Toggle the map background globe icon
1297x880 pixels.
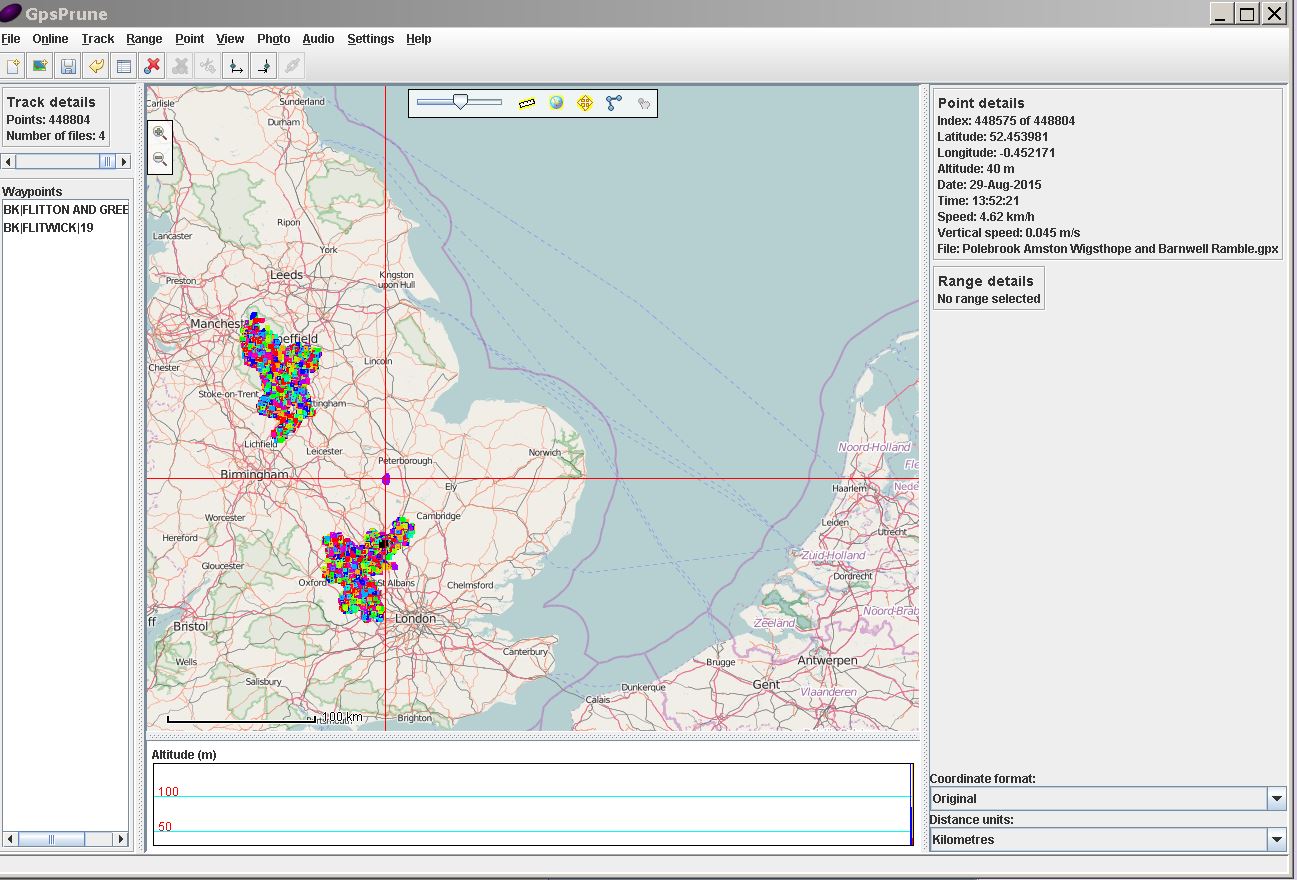tap(556, 102)
